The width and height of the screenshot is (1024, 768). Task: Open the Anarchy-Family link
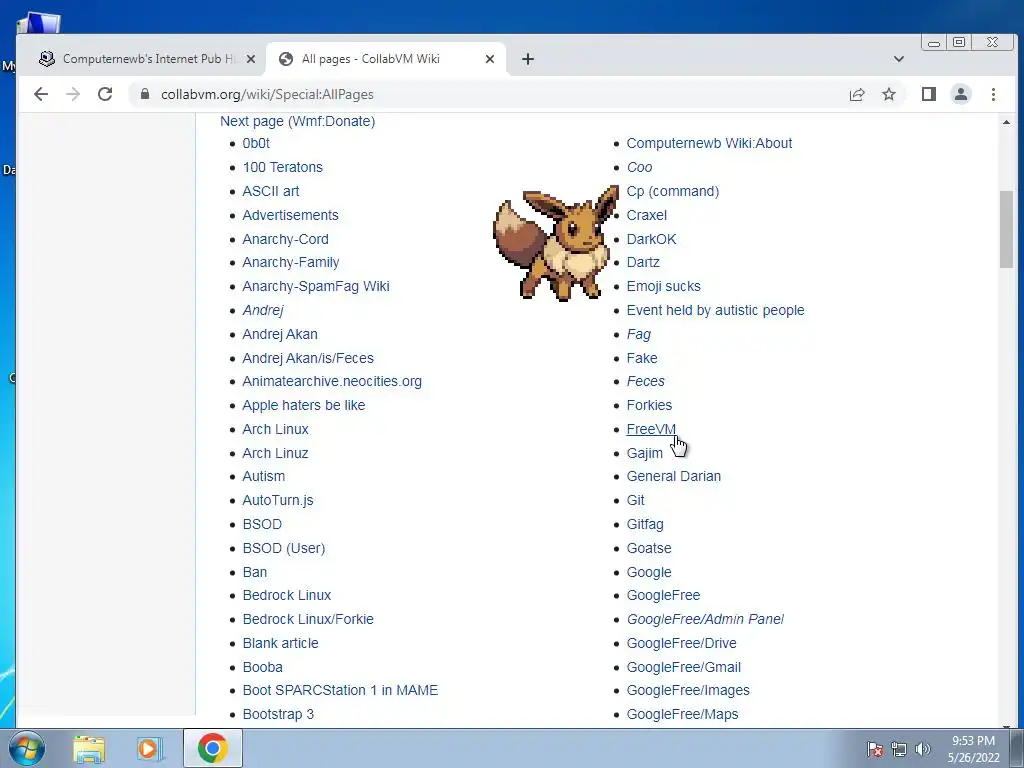[291, 262]
